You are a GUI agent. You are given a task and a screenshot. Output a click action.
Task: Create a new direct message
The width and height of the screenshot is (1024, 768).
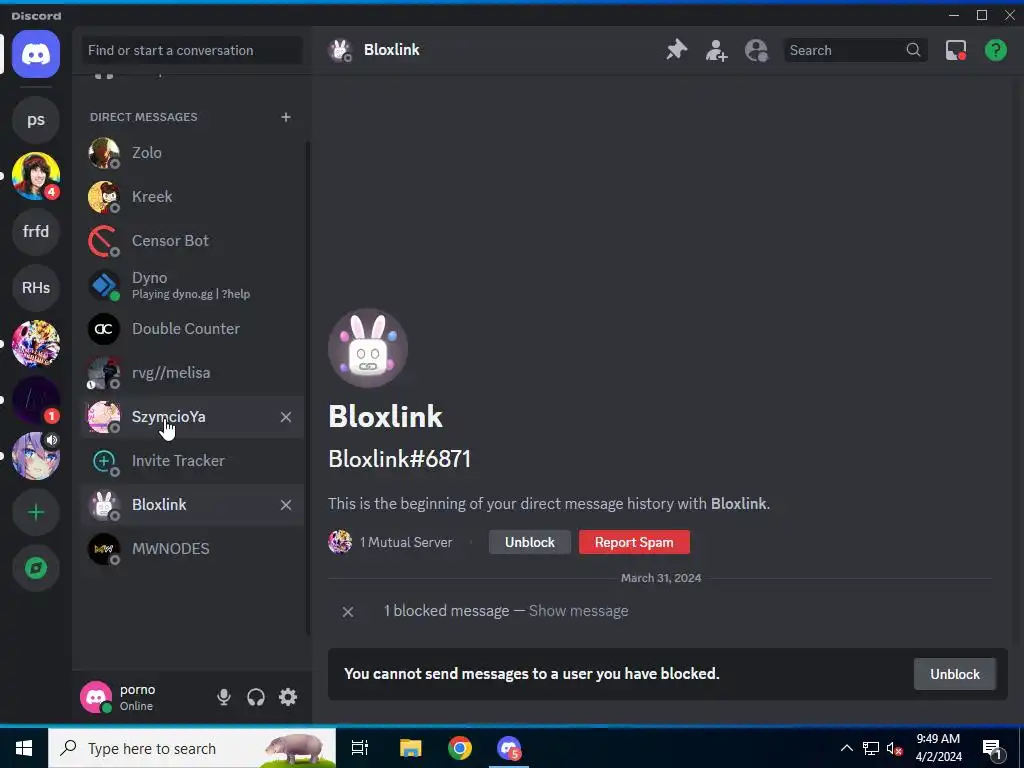click(x=285, y=117)
